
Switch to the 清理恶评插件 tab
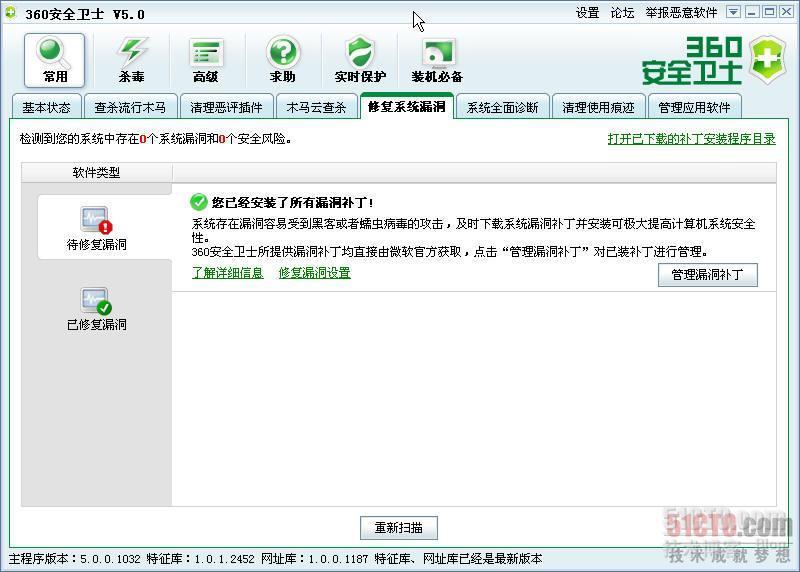(226, 107)
